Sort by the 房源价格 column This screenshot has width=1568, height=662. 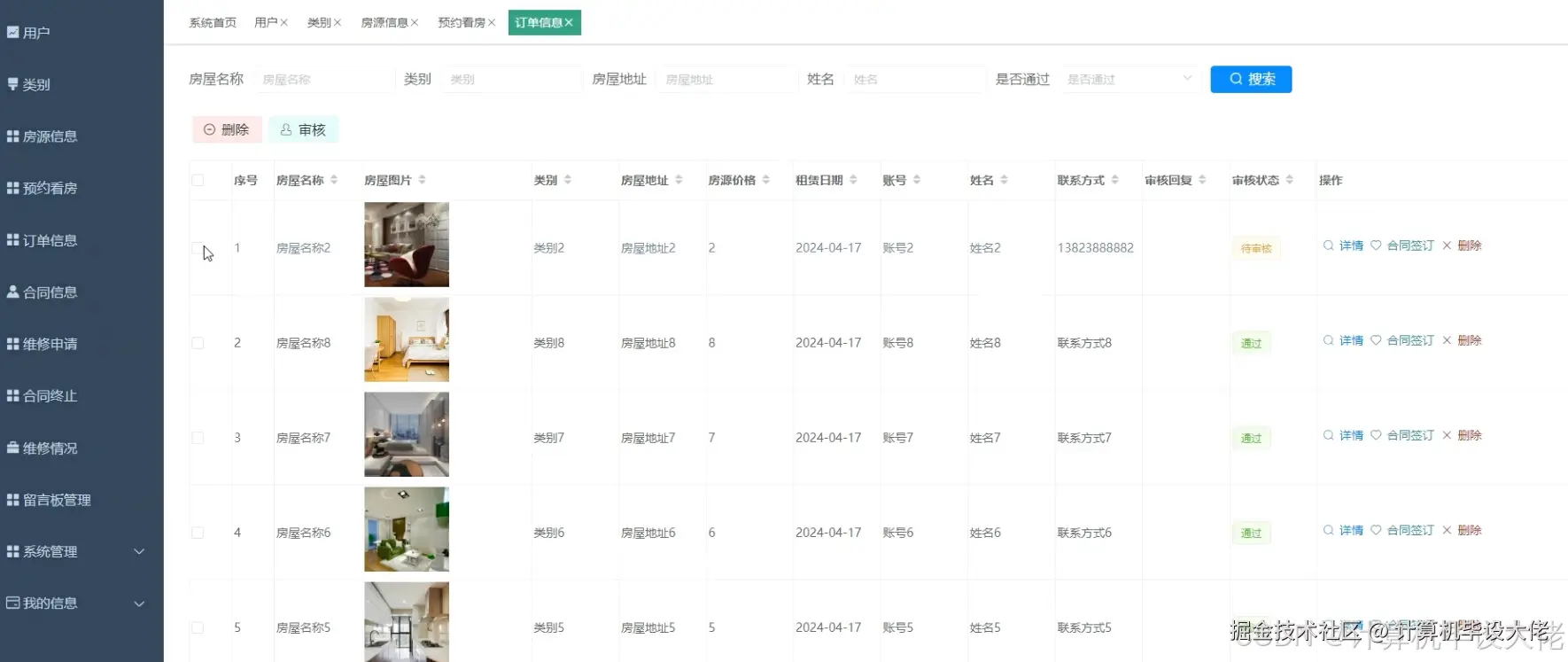coord(765,180)
